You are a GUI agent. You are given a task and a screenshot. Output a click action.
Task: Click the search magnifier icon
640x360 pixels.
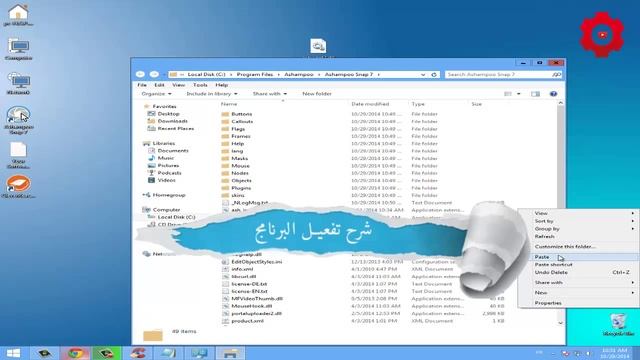(x=556, y=75)
